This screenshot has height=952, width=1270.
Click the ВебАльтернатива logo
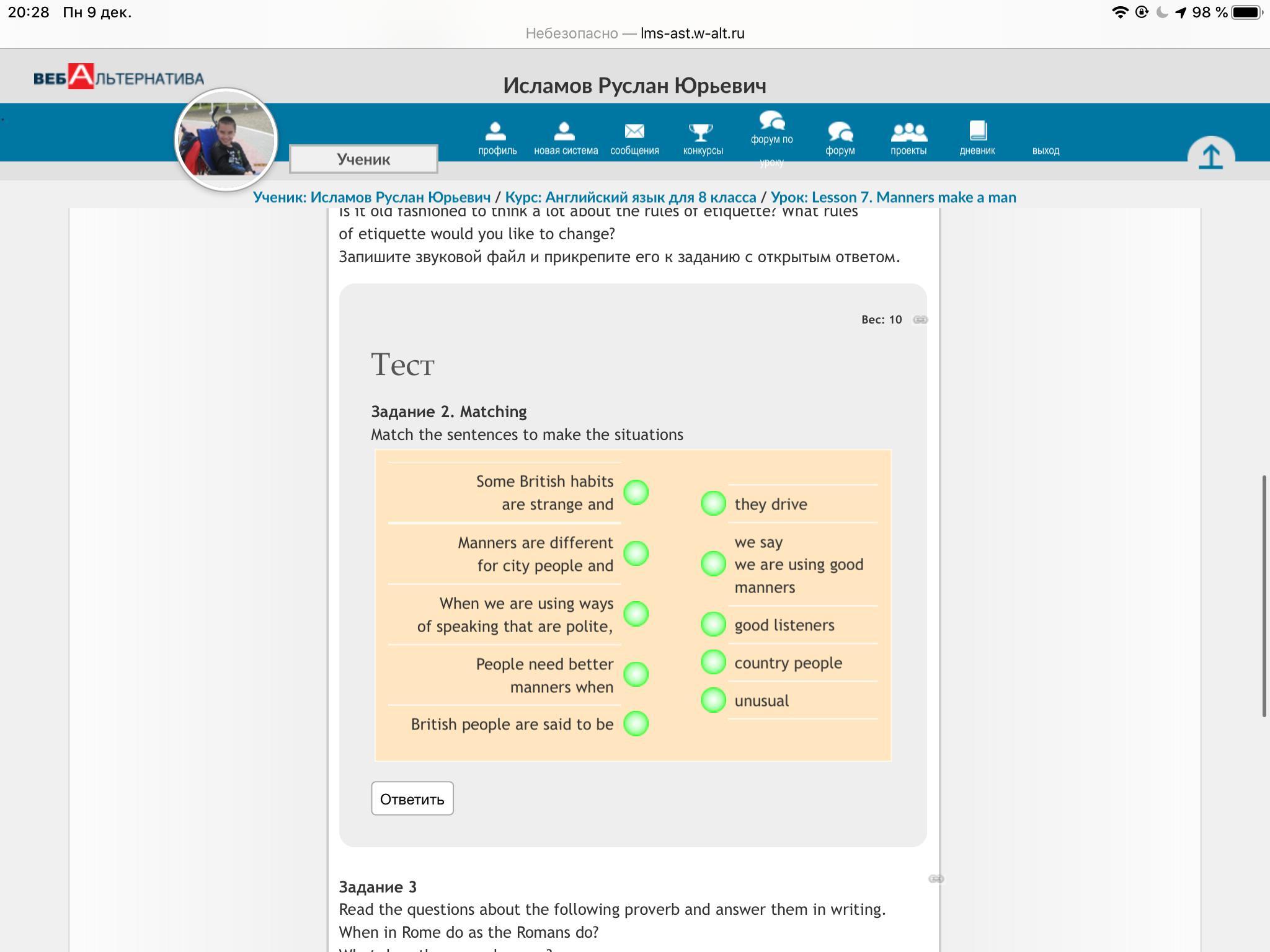(118, 77)
